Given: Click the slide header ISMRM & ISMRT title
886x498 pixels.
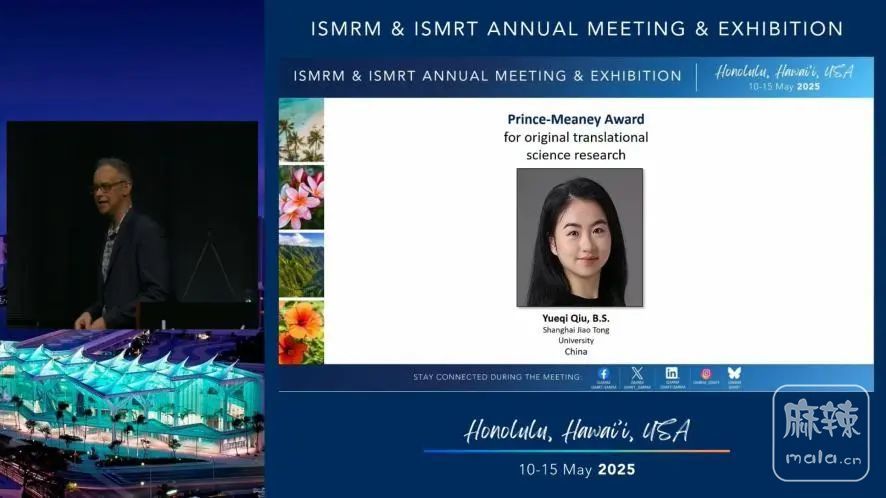Looking at the screenshot, I should click(x=487, y=76).
